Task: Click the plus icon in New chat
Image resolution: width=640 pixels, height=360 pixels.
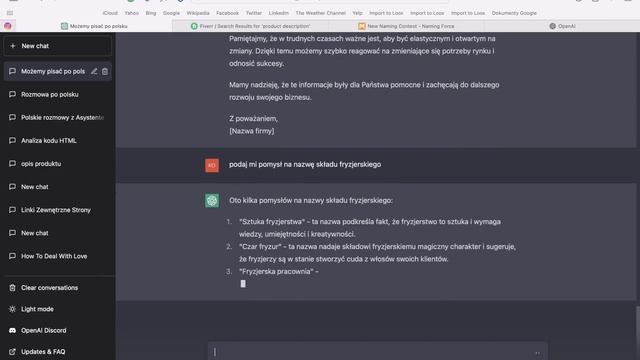Action: [13, 46]
